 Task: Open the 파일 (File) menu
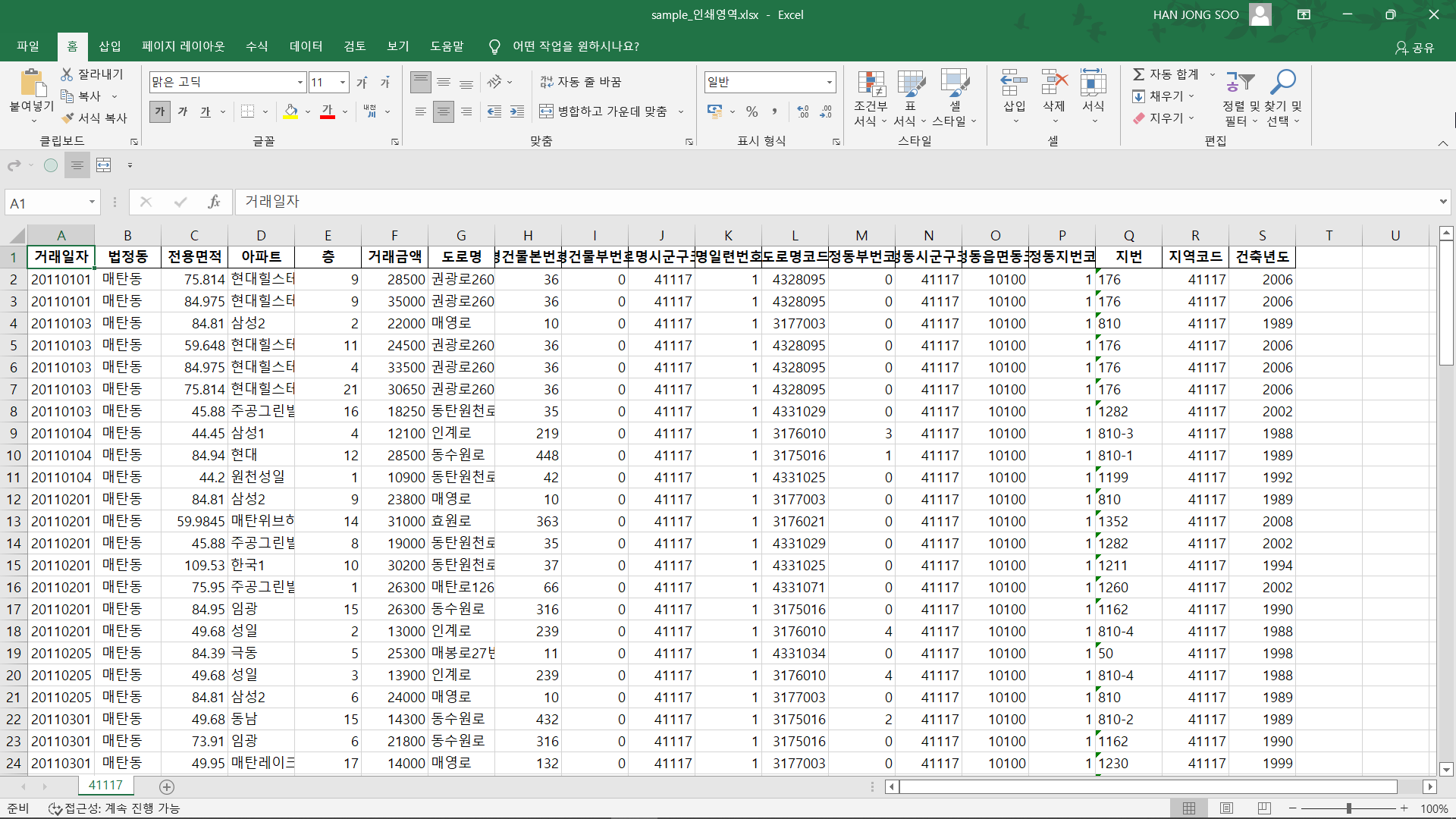(28, 46)
